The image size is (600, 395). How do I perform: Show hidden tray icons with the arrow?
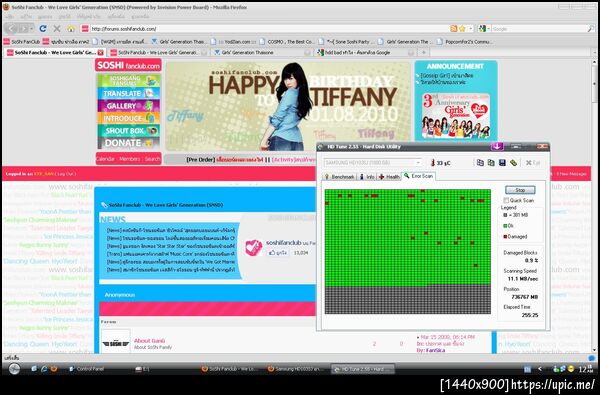[x=540, y=369]
